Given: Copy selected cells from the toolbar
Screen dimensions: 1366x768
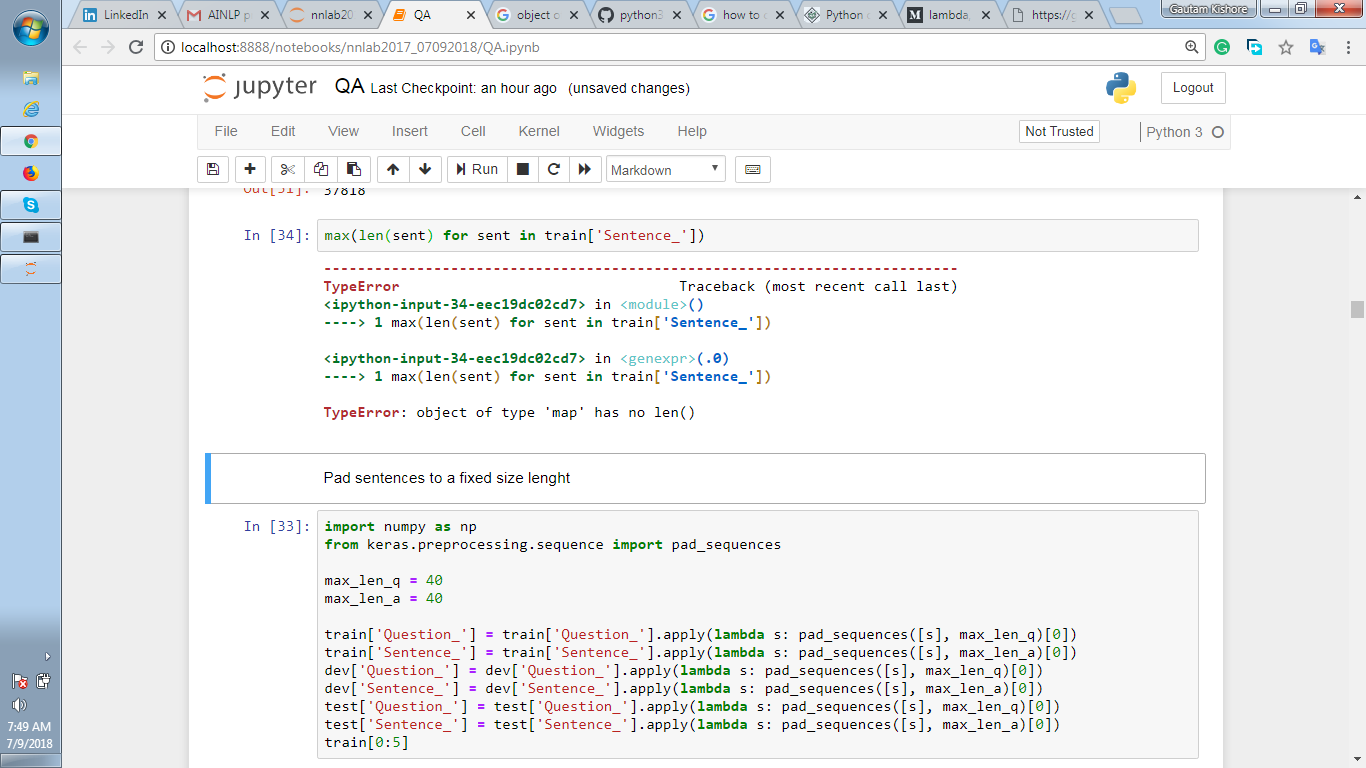Looking at the screenshot, I should point(321,169).
